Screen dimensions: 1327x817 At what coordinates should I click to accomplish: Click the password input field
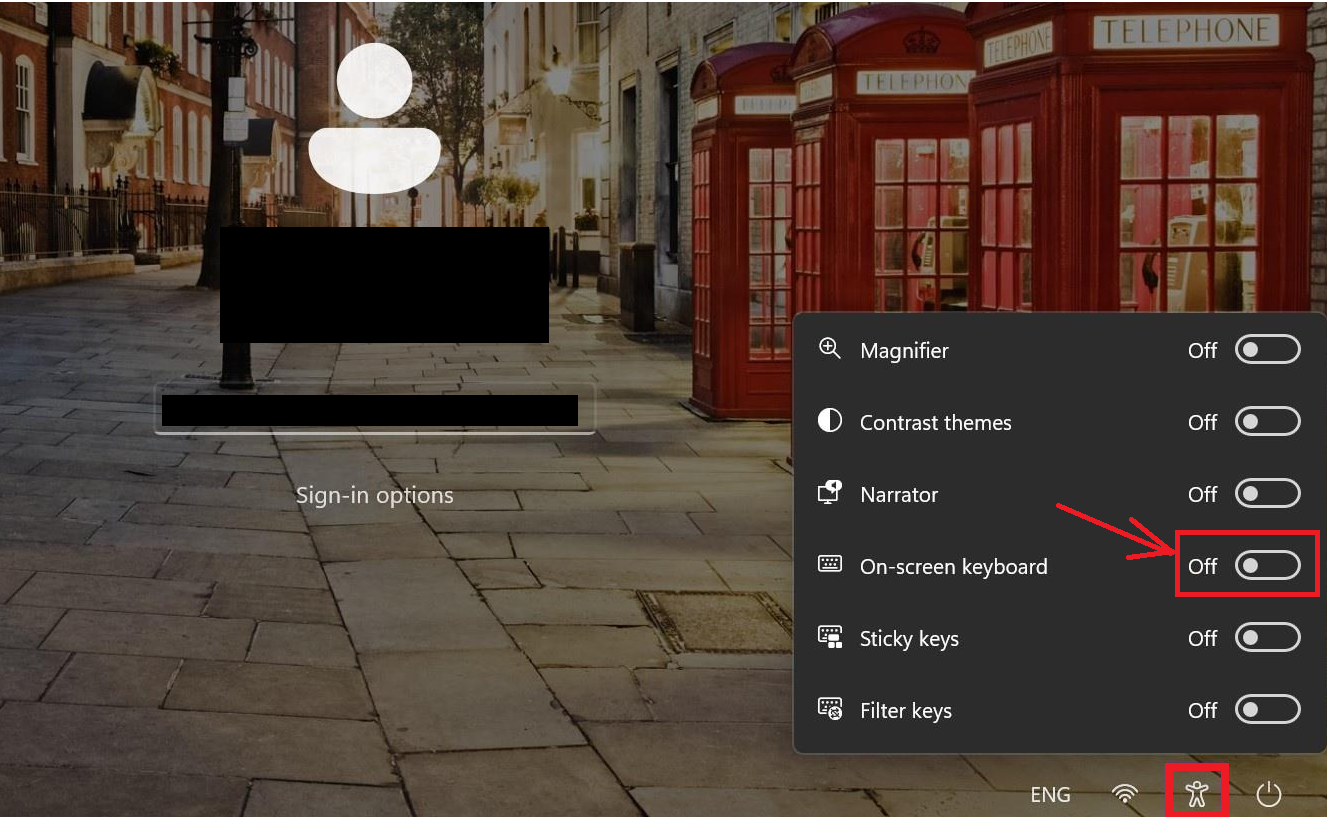click(375, 409)
